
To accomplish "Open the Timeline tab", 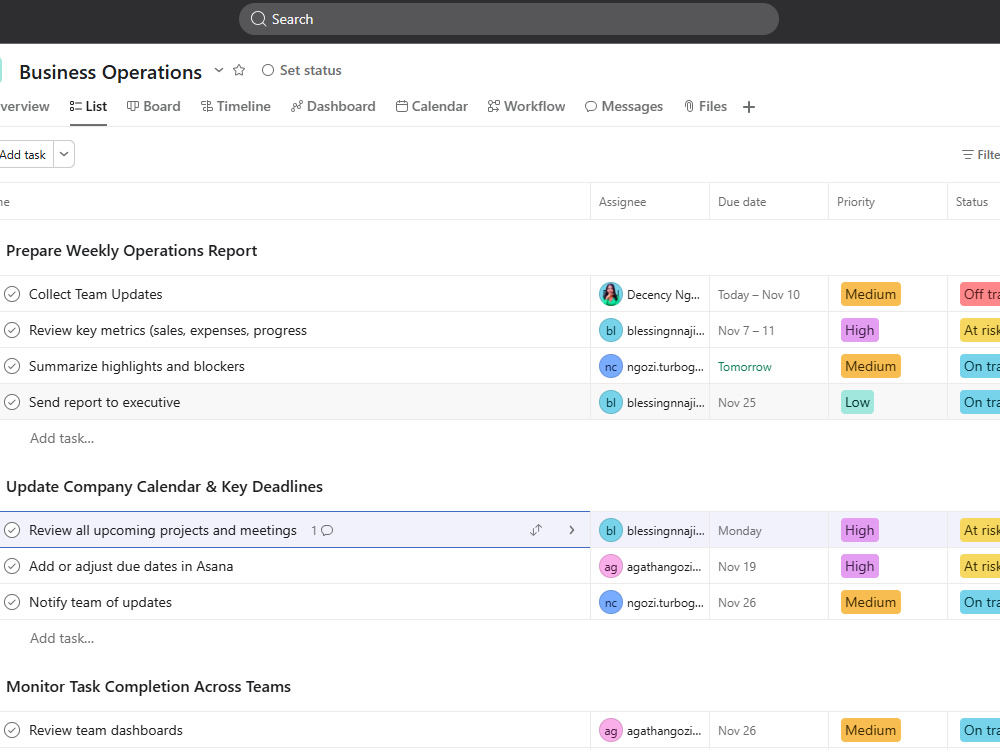I will click(235, 107).
